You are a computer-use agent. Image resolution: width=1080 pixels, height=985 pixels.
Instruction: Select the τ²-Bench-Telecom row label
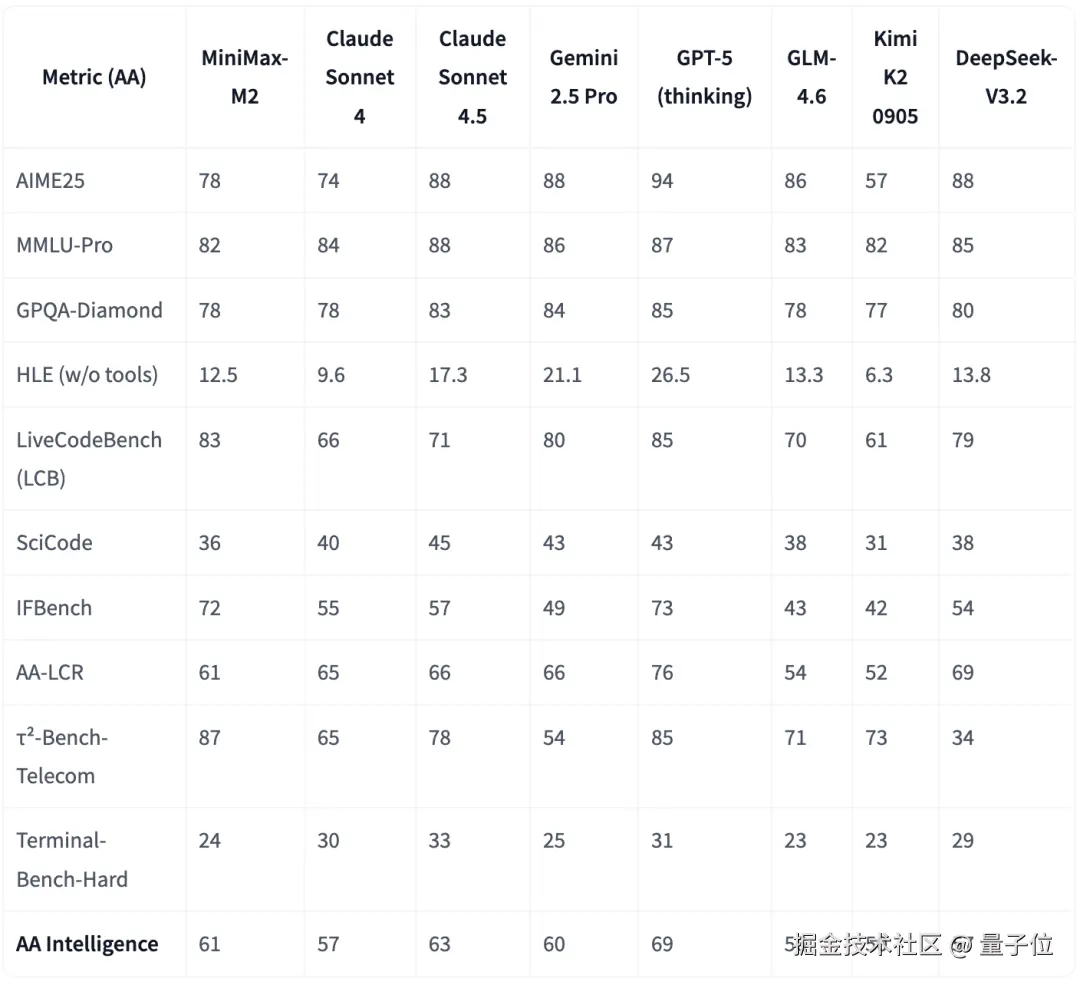62,756
